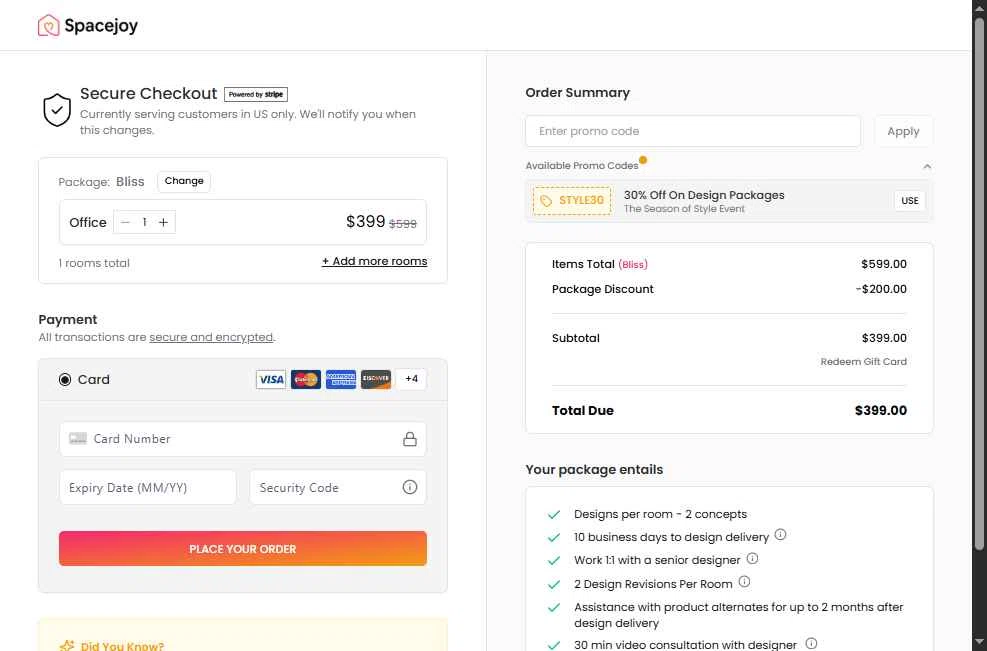Click the STYLE30 promo code tag
987x651 pixels.
(572, 201)
